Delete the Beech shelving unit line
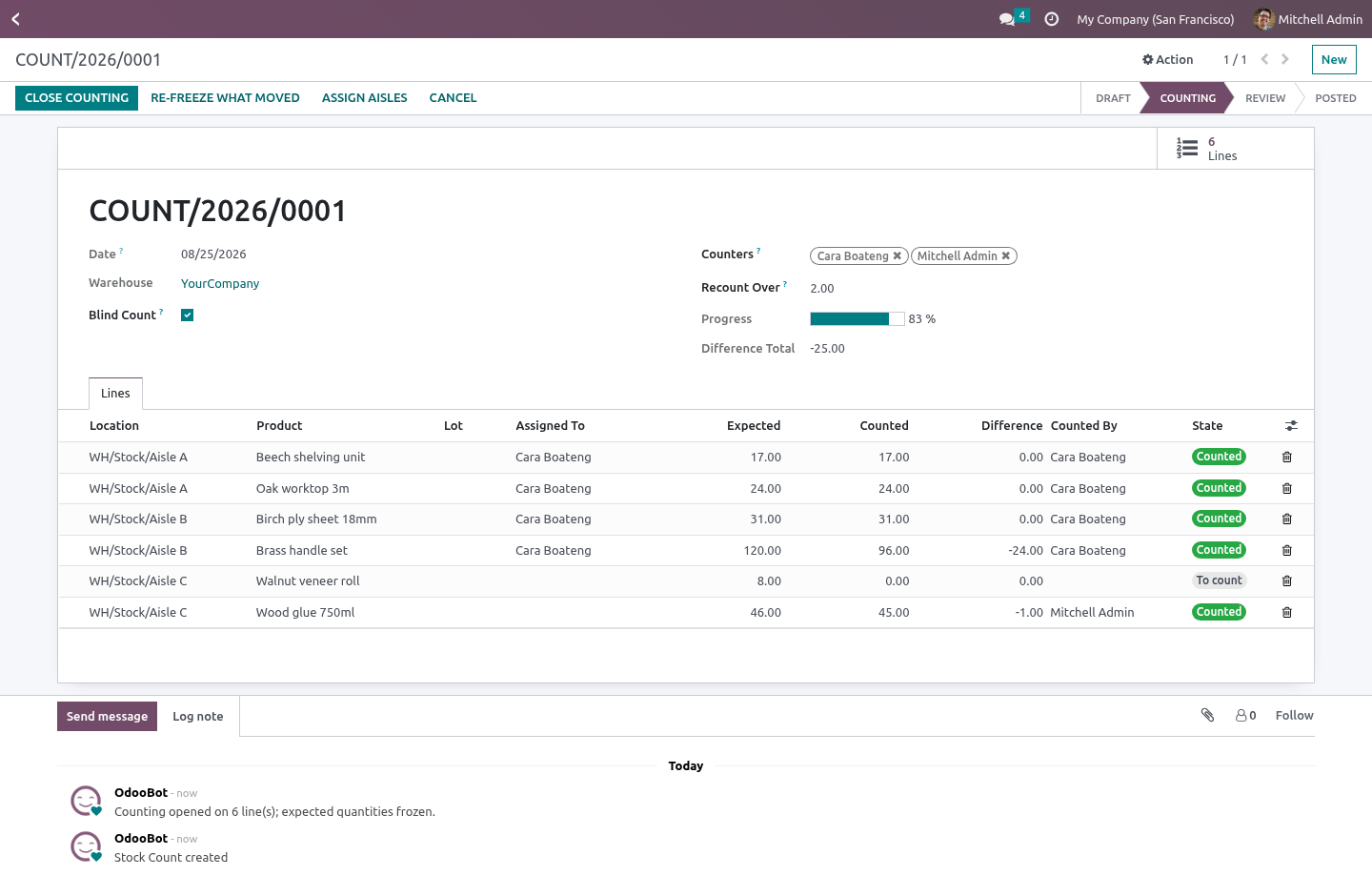 [x=1287, y=458]
